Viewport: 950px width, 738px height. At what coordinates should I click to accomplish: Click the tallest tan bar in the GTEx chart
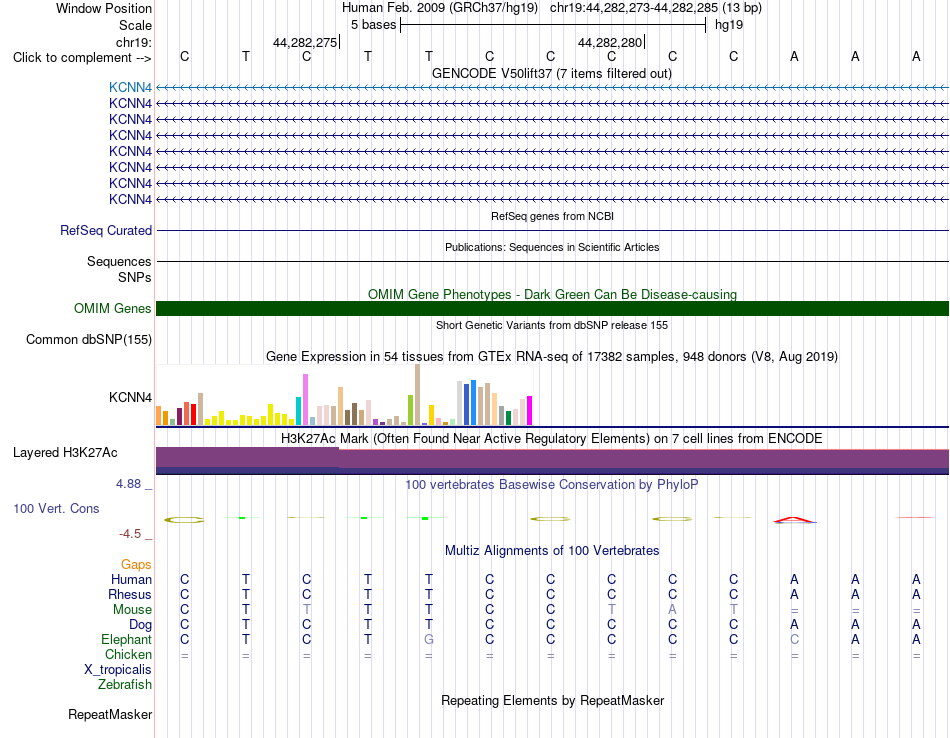(x=417, y=394)
